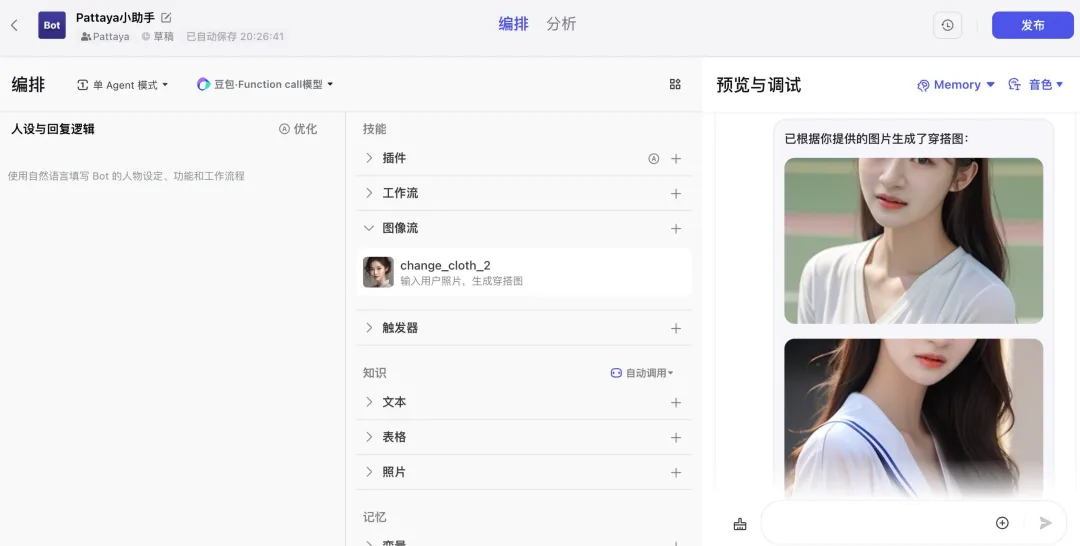Collapse the 图像流 section
This screenshot has width=1080, height=546.
[369, 228]
